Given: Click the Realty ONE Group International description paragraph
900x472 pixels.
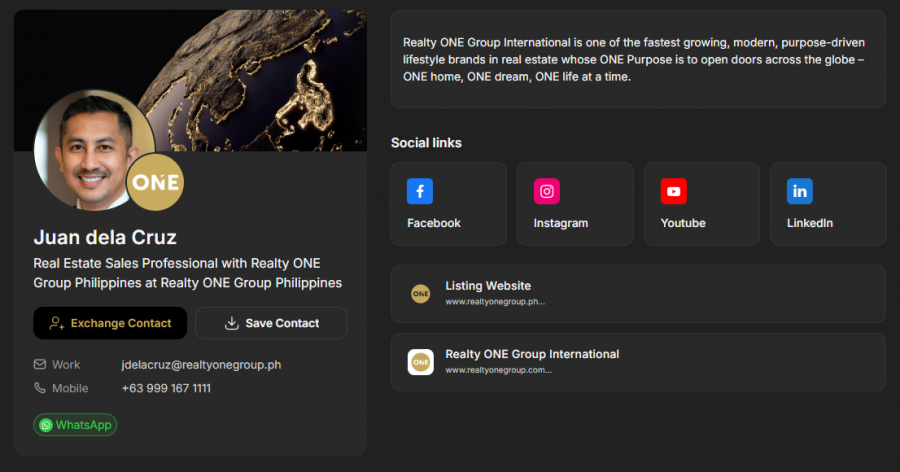Looking at the screenshot, I should tap(634, 60).
